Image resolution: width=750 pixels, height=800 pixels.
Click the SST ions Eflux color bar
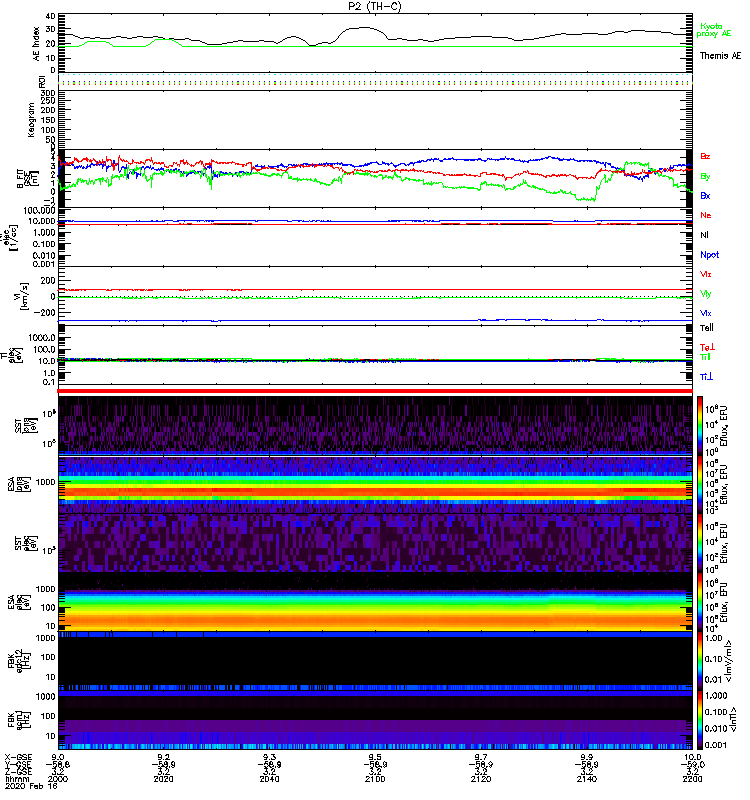(x=699, y=424)
